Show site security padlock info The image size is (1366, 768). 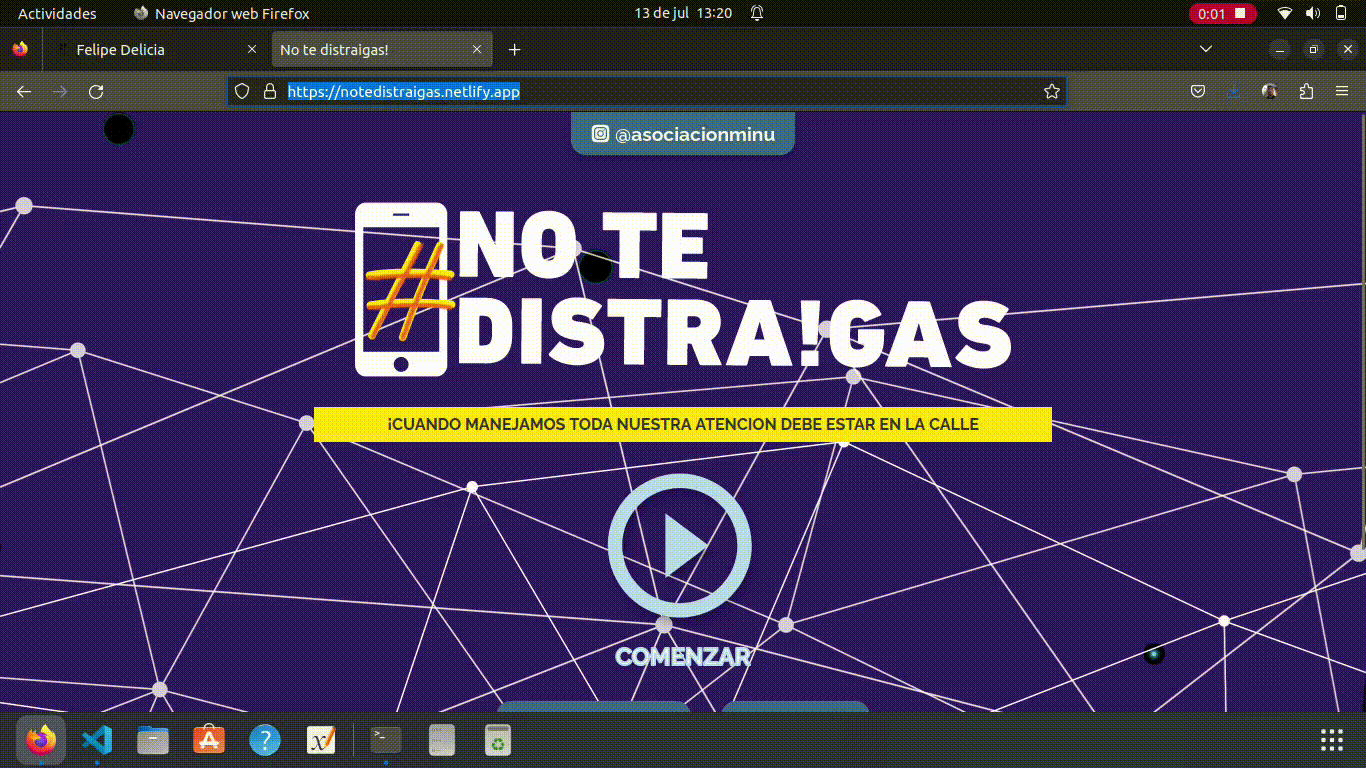coord(269,91)
